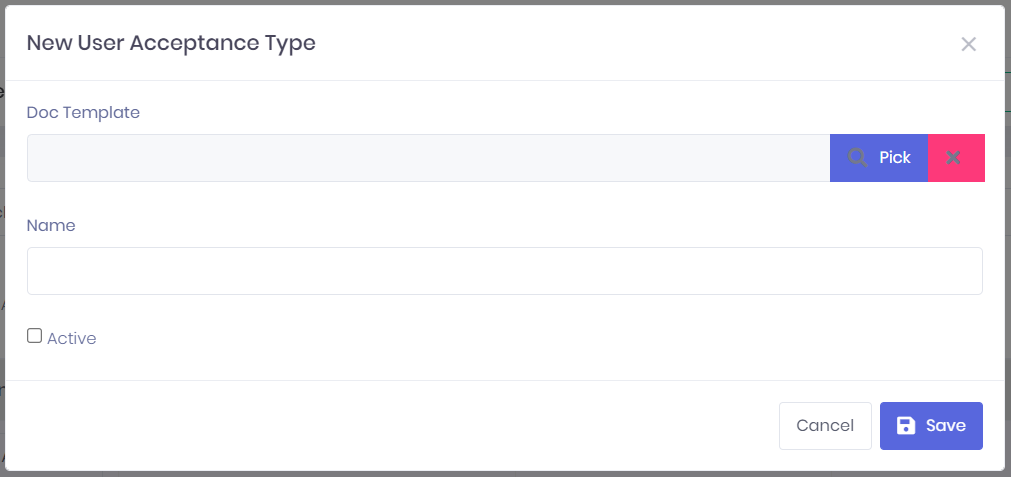This screenshot has width=1011, height=477.
Task: Click the word Pick on blue button
Action: click(895, 158)
